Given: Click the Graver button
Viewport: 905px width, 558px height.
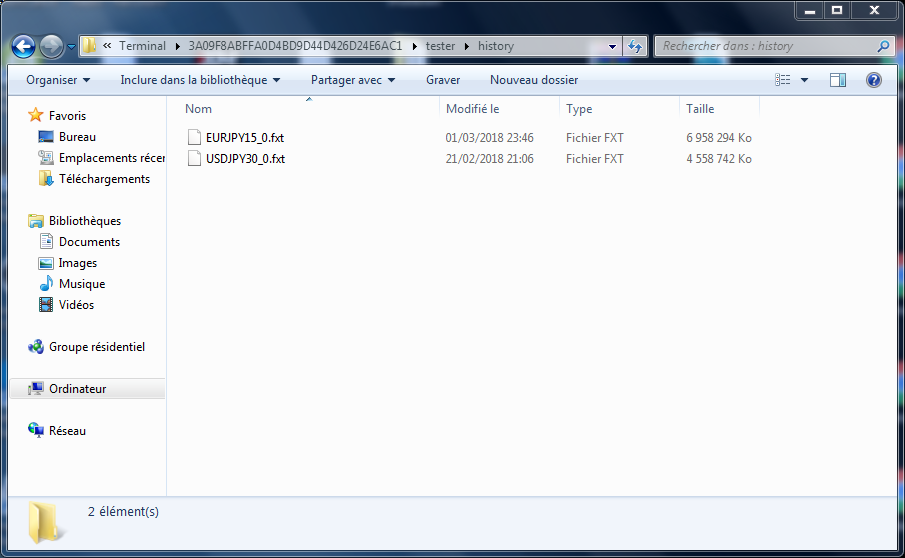Looking at the screenshot, I should (443, 80).
